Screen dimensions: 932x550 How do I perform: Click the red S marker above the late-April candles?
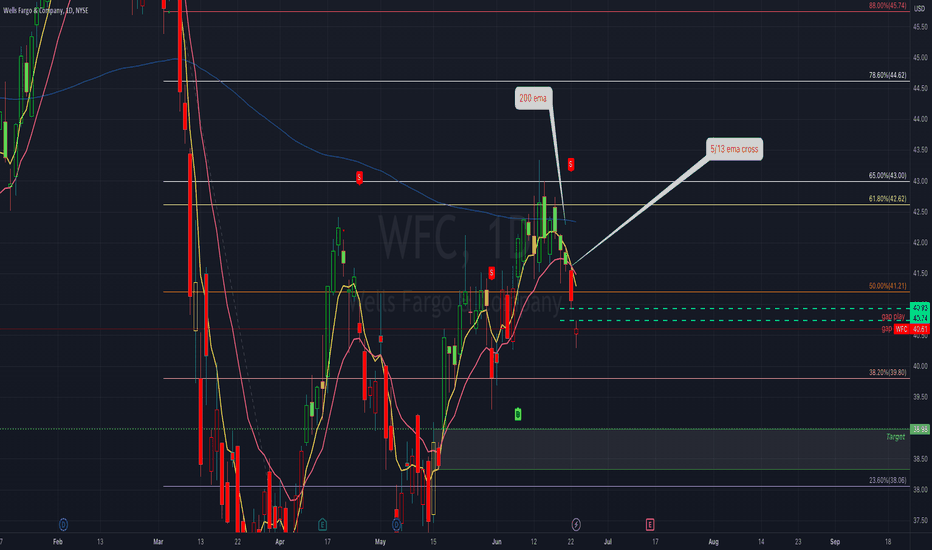359,177
